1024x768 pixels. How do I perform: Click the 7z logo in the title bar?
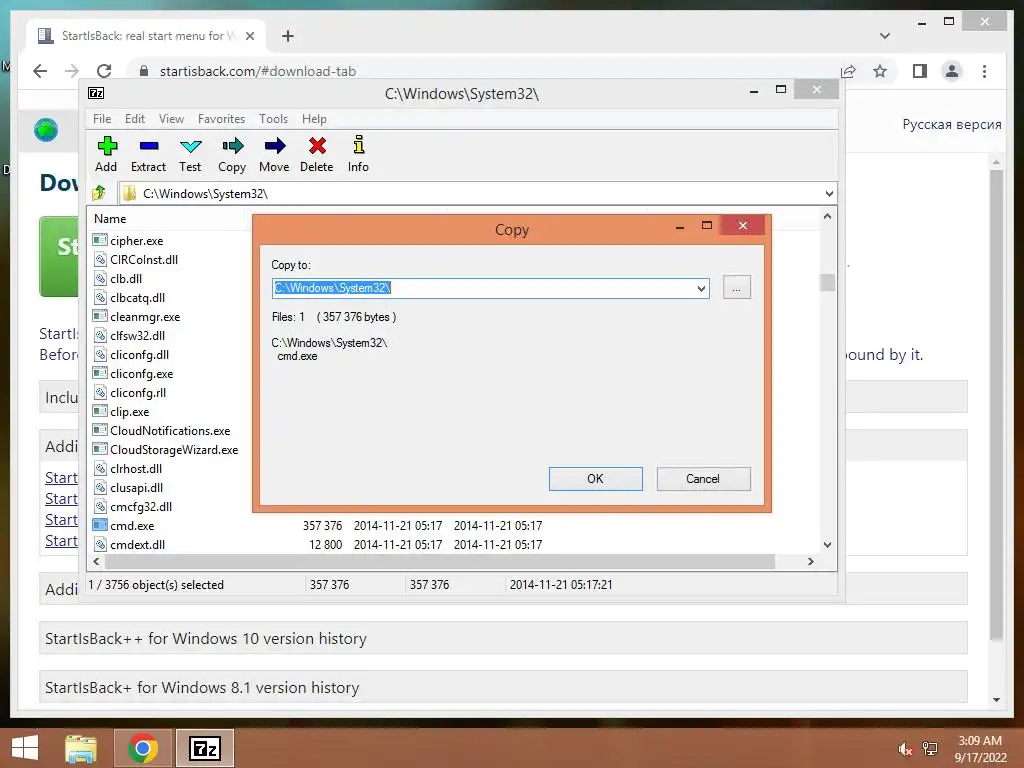pyautogui.click(x=96, y=93)
